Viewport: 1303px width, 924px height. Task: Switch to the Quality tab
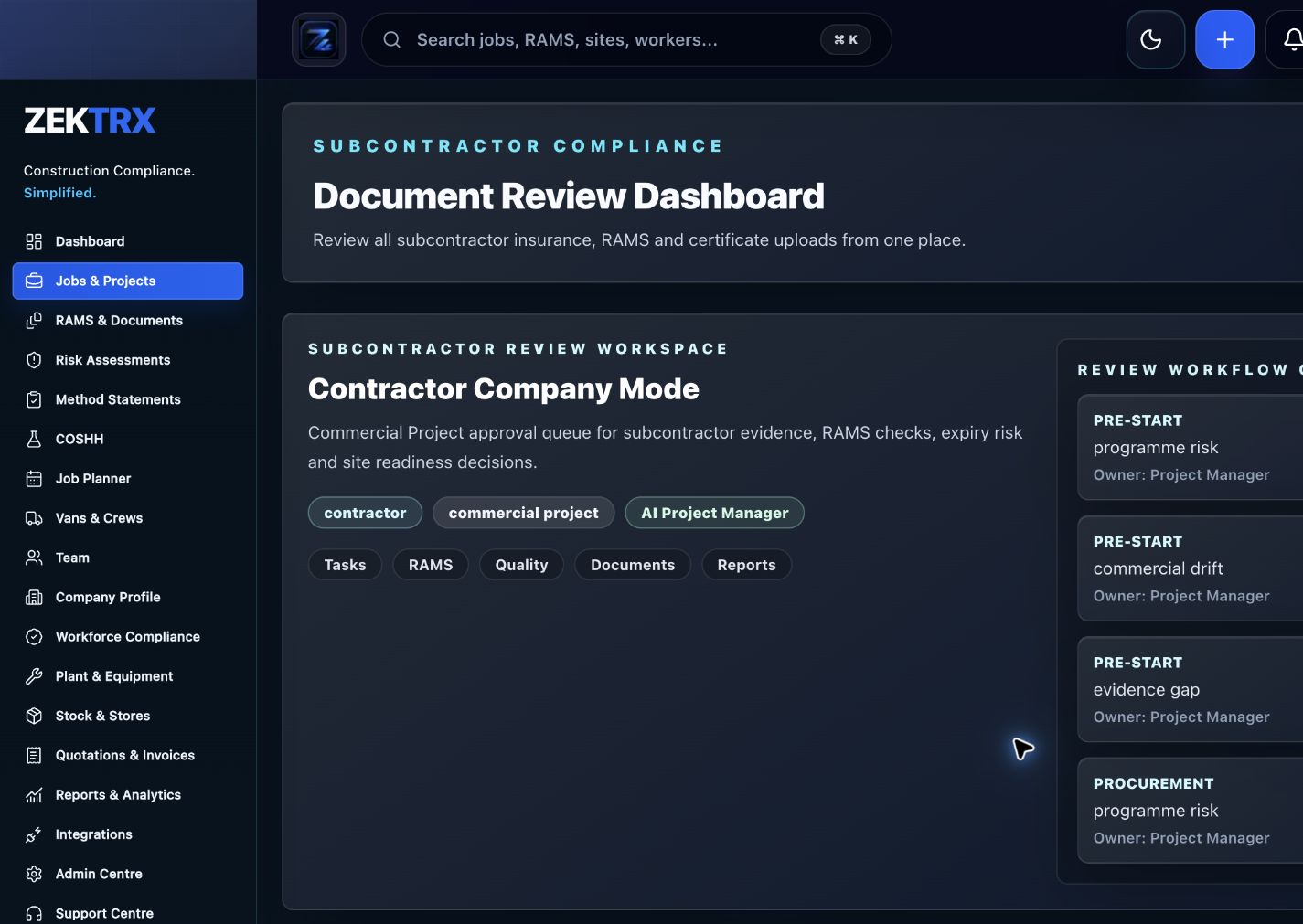tap(521, 565)
